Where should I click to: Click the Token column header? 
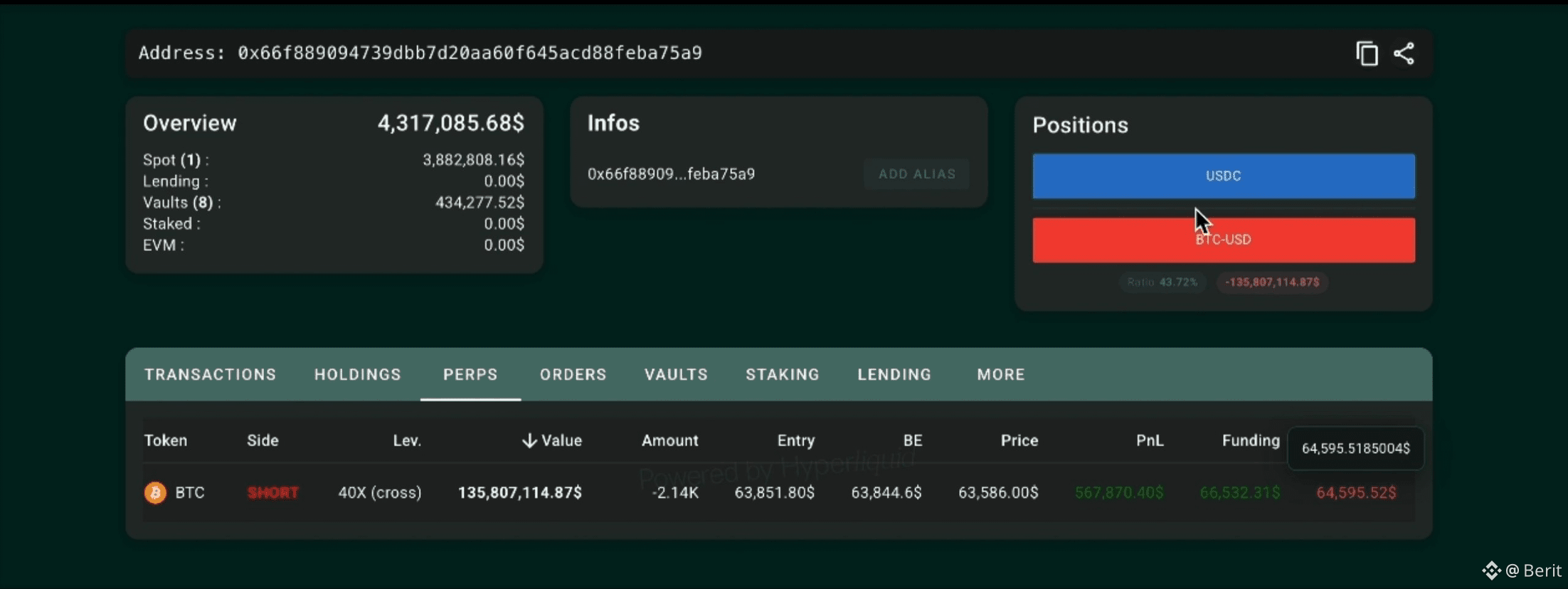(166, 440)
